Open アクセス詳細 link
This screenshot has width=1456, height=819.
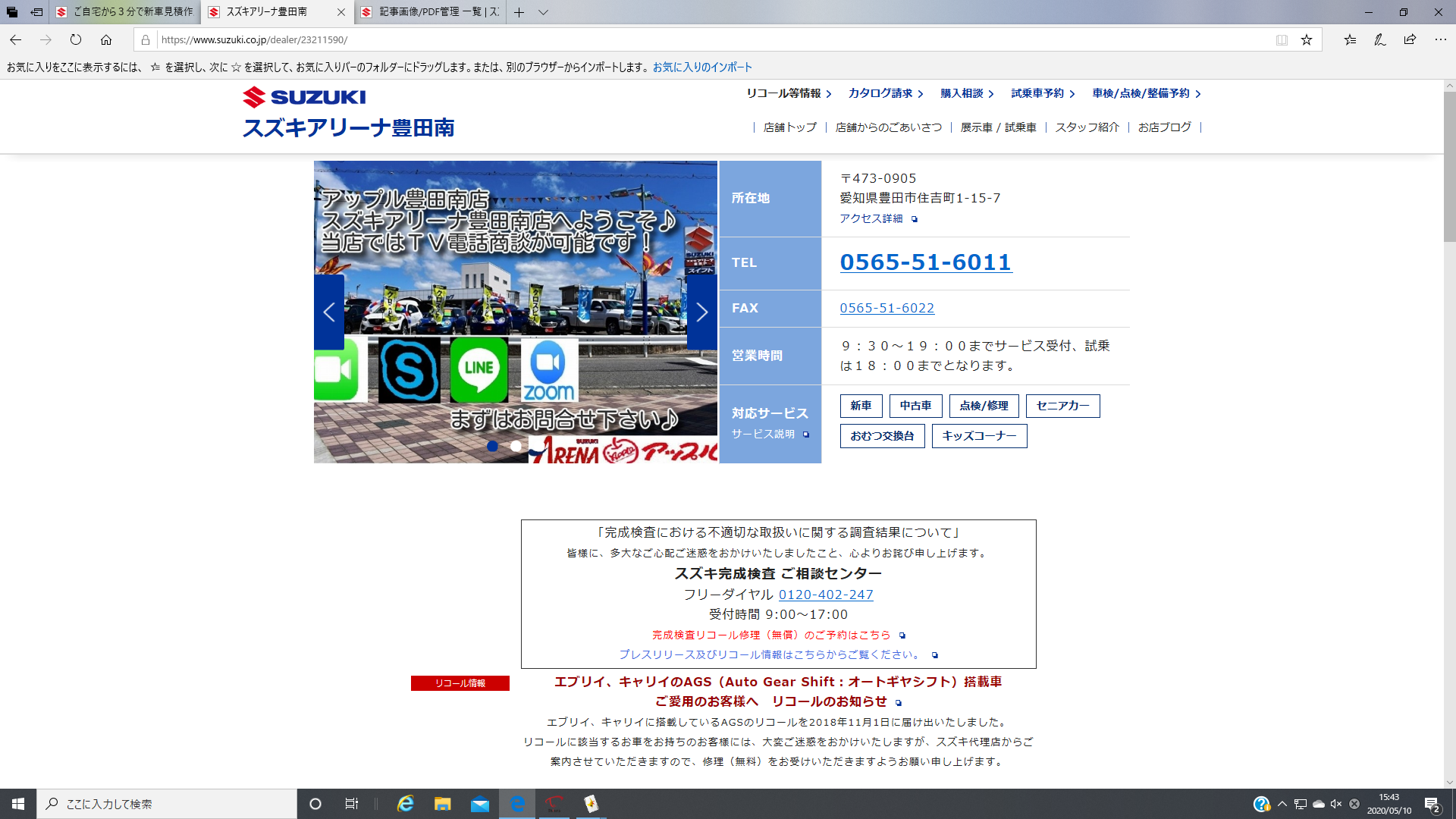[x=878, y=218]
